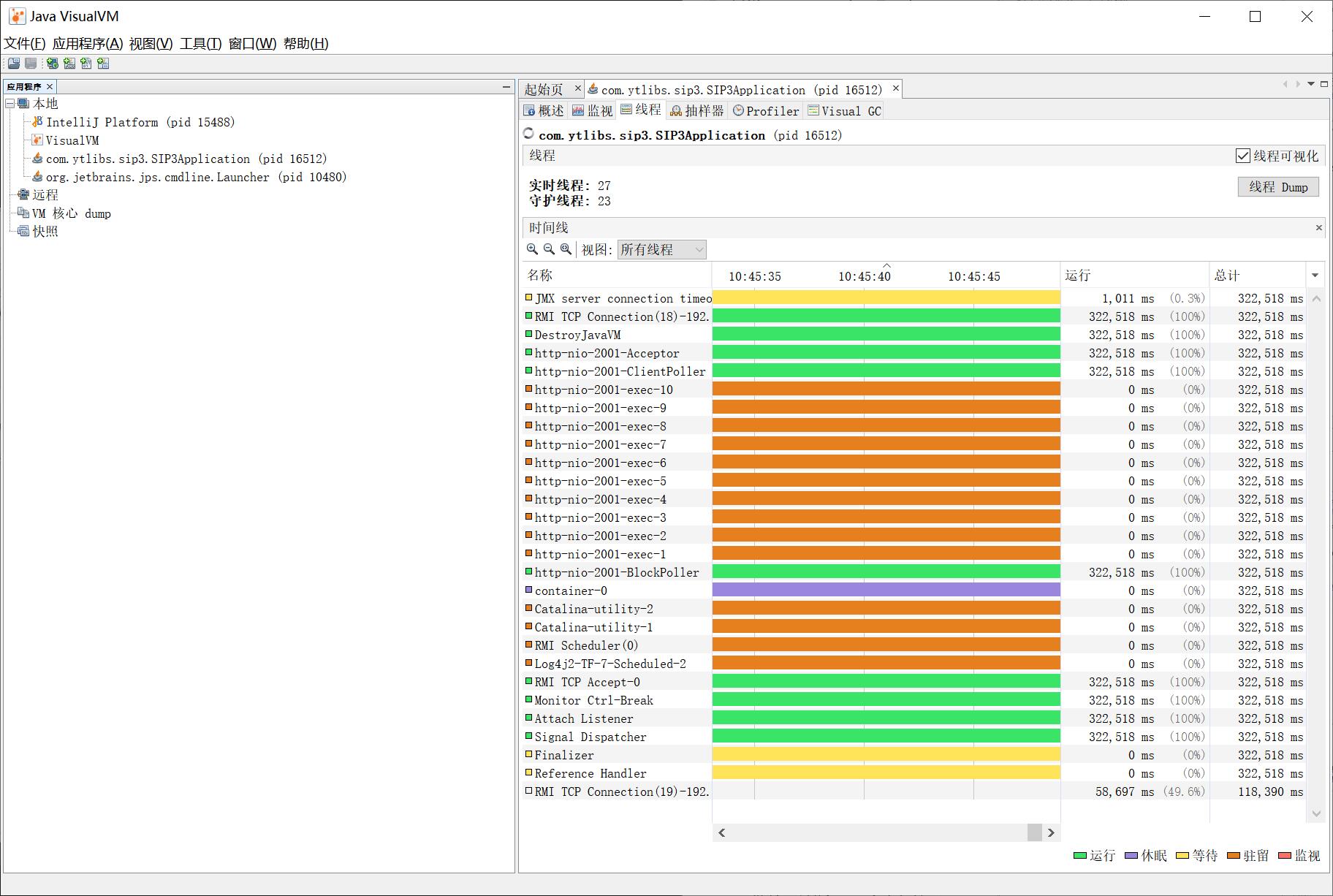Click the thread list scroll up arrow
The image size is (1333, 896).
(x=1316, y=298)
